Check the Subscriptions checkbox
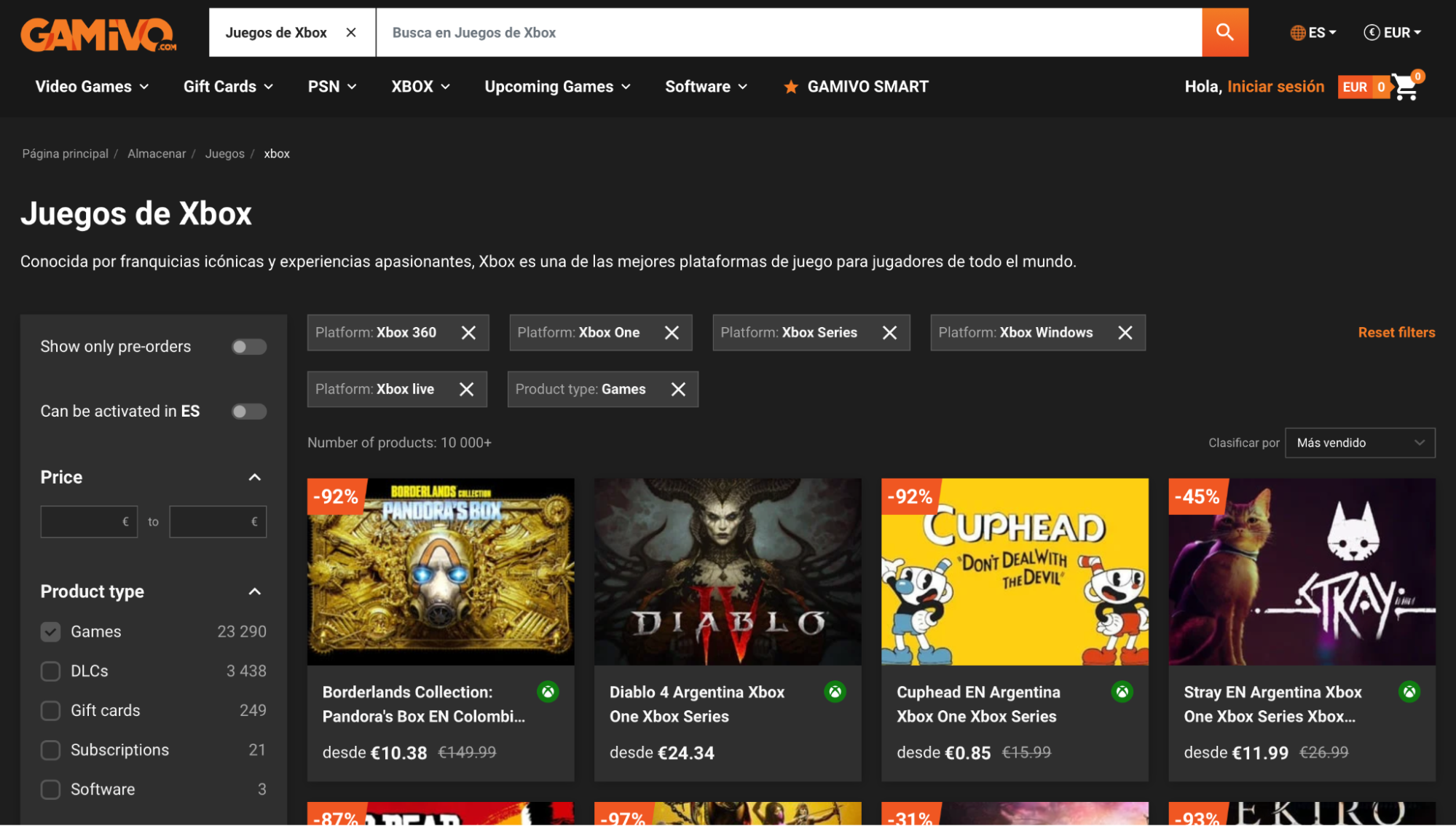The height and width of the screenshot is (826, 1456). click(x=50, y=750)
